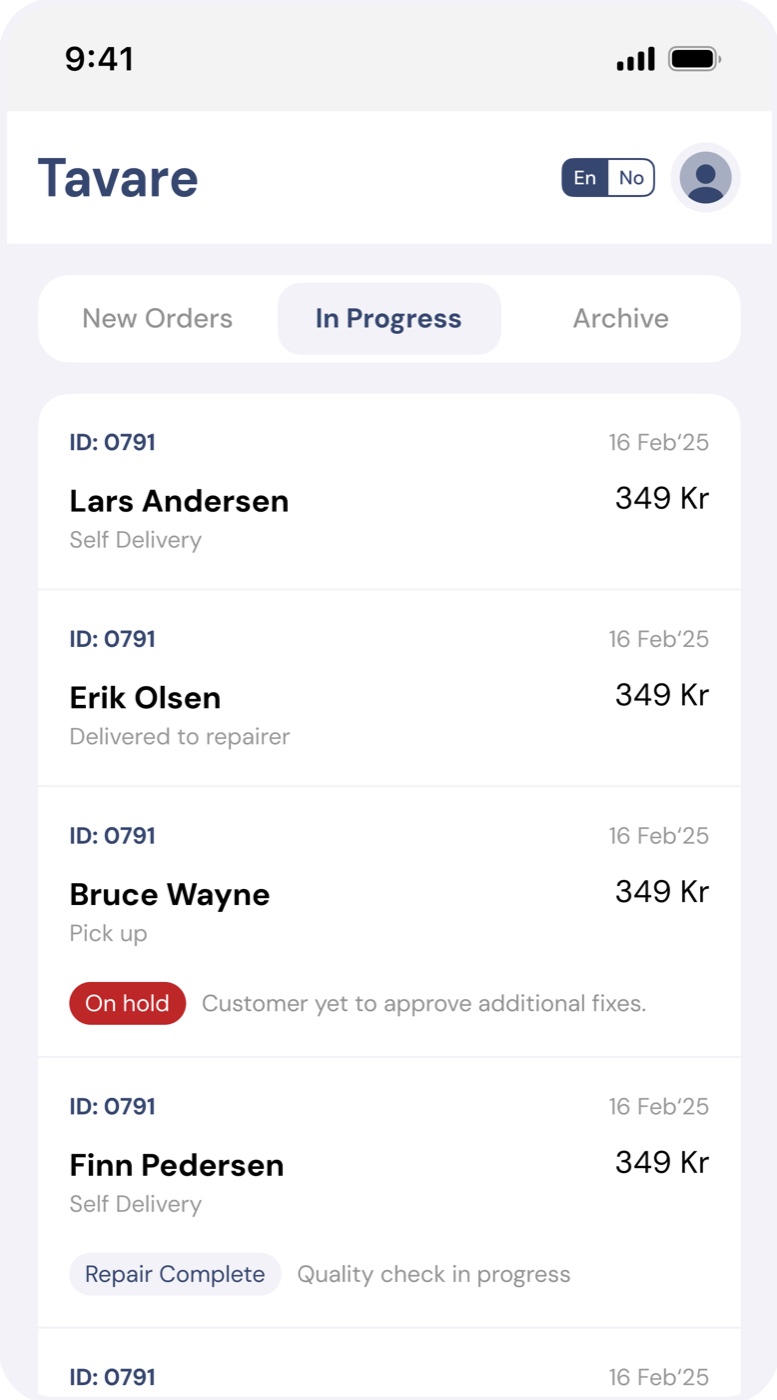Open Finn Pedersen's order card
777x1400 pixels.
click(389, 1193)
